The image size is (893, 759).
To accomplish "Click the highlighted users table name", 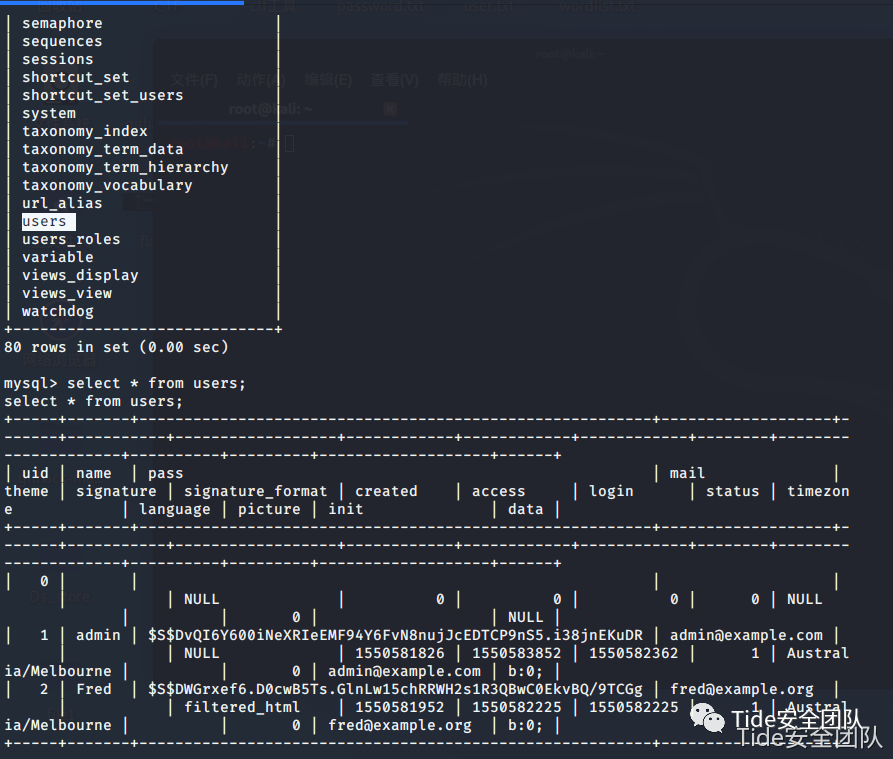I will (45, 221).
